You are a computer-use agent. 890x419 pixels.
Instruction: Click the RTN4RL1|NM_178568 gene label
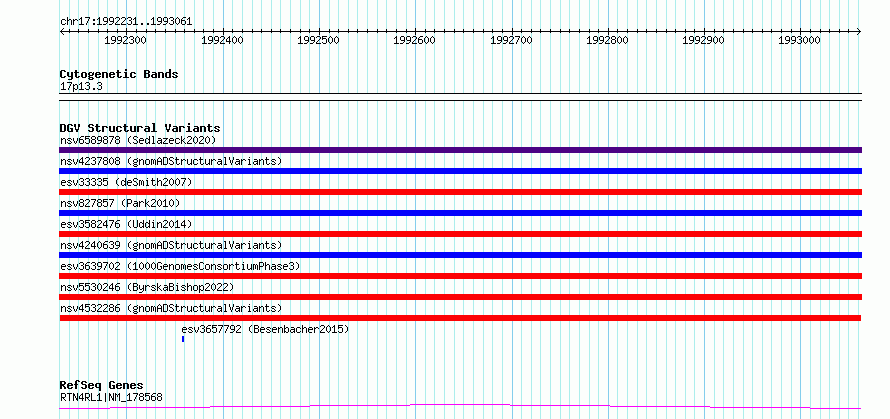click(111, 397)
